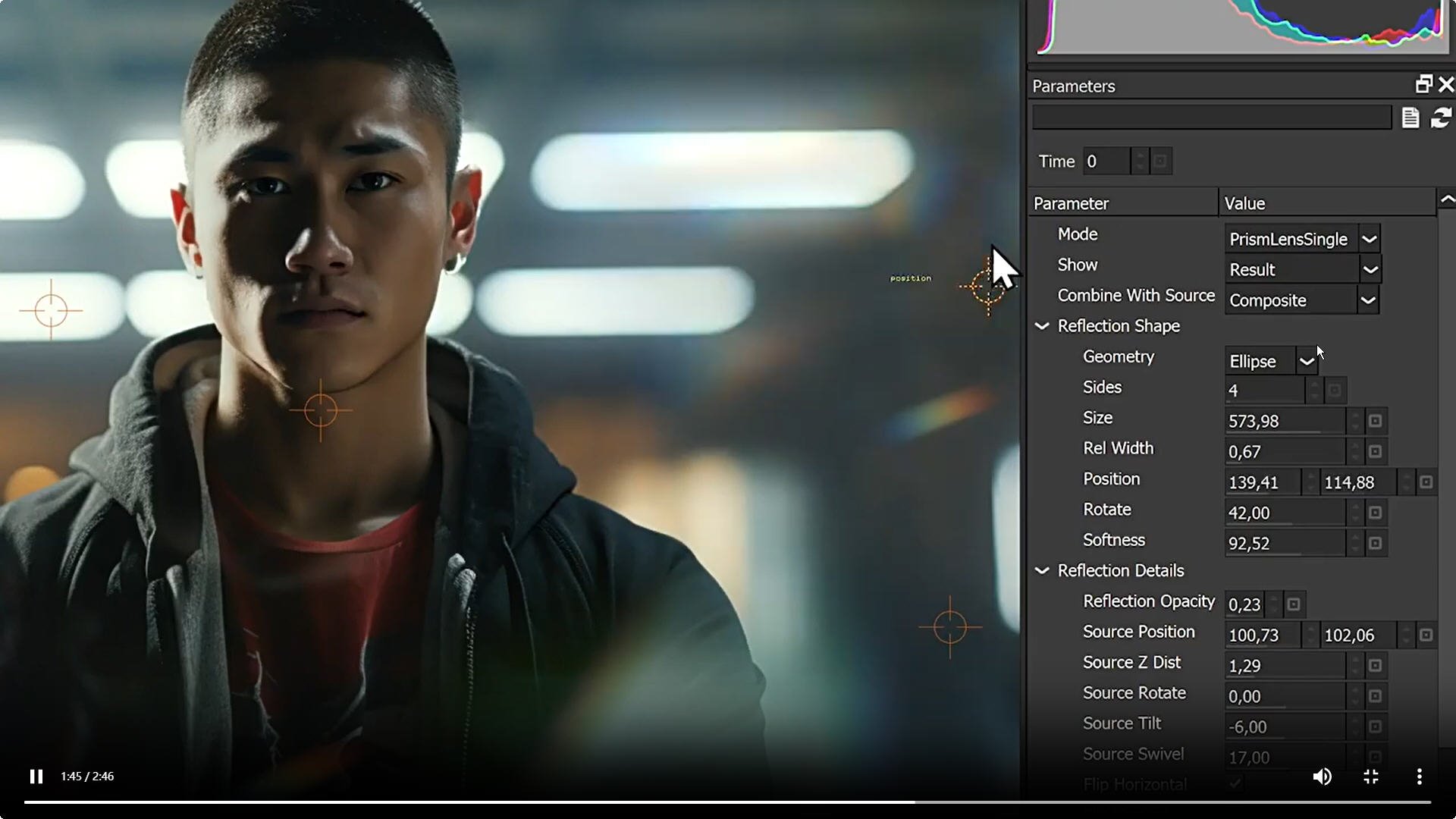Collapse the Reflection Shape group
The width and height of the screenshot is (1456, 819).
pos(1042,326)
